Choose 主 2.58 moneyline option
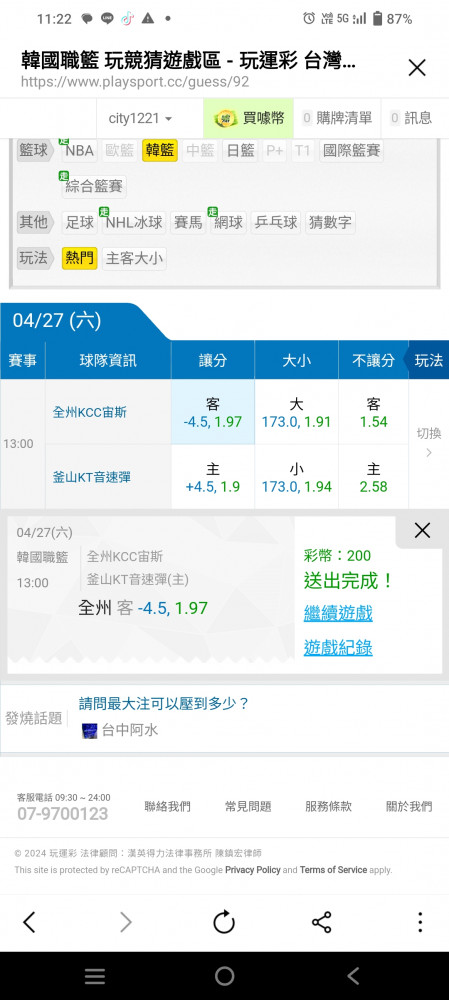The width and height of the screenshot is (449, 1000). (x=374, y=478)
